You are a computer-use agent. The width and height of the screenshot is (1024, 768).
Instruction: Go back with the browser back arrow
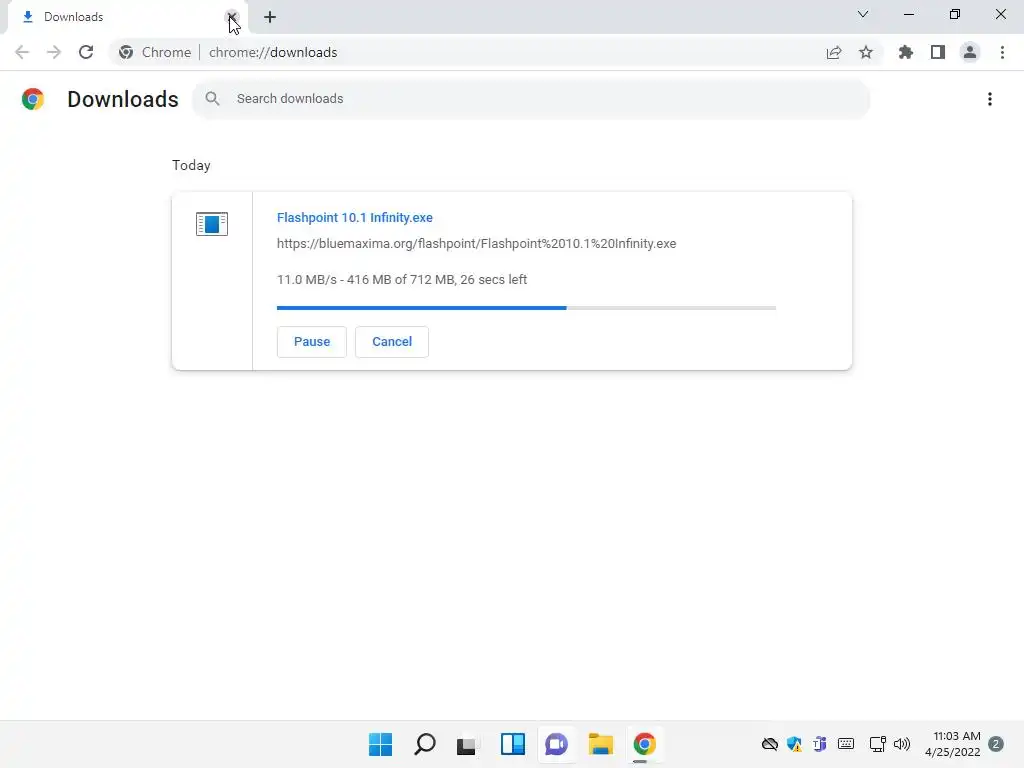22,52
